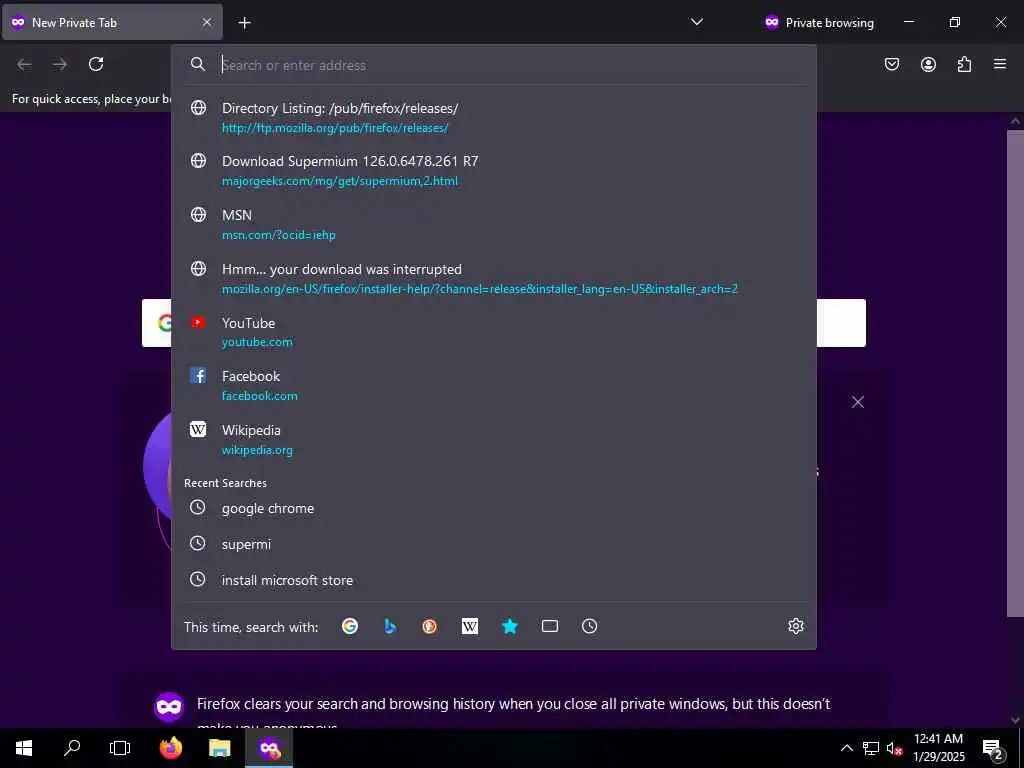Open the notification center icon

point(993,748)
